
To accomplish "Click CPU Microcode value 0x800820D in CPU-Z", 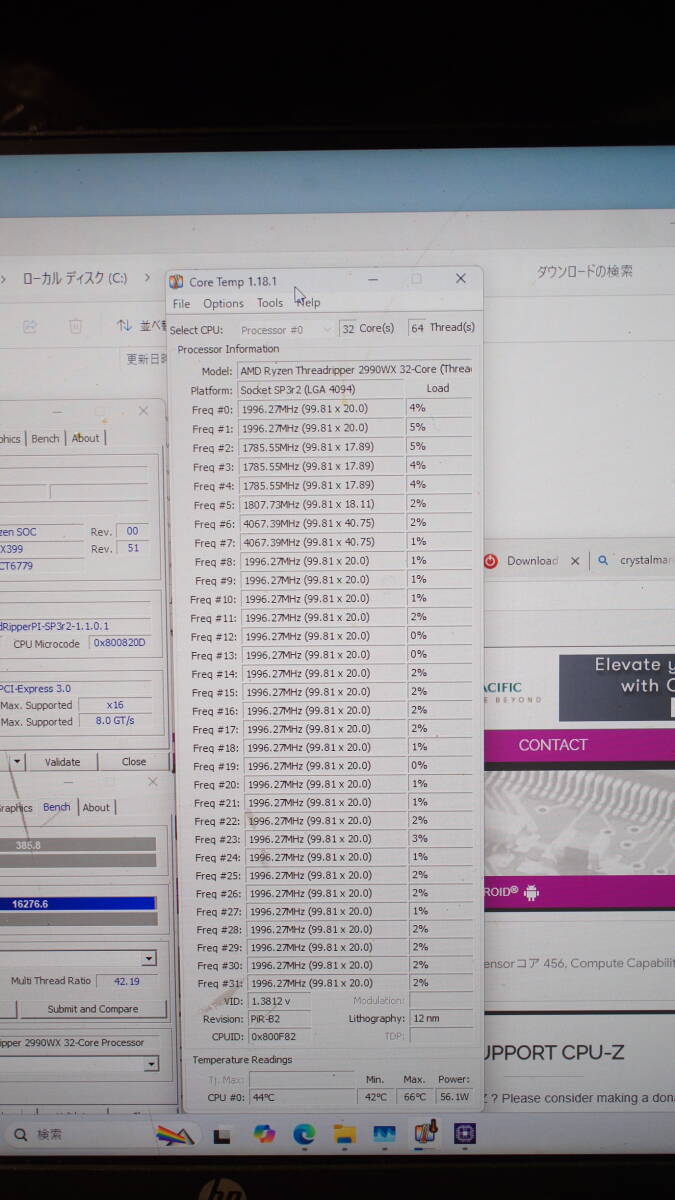I will pyautogui.click(x=119, y=643).
